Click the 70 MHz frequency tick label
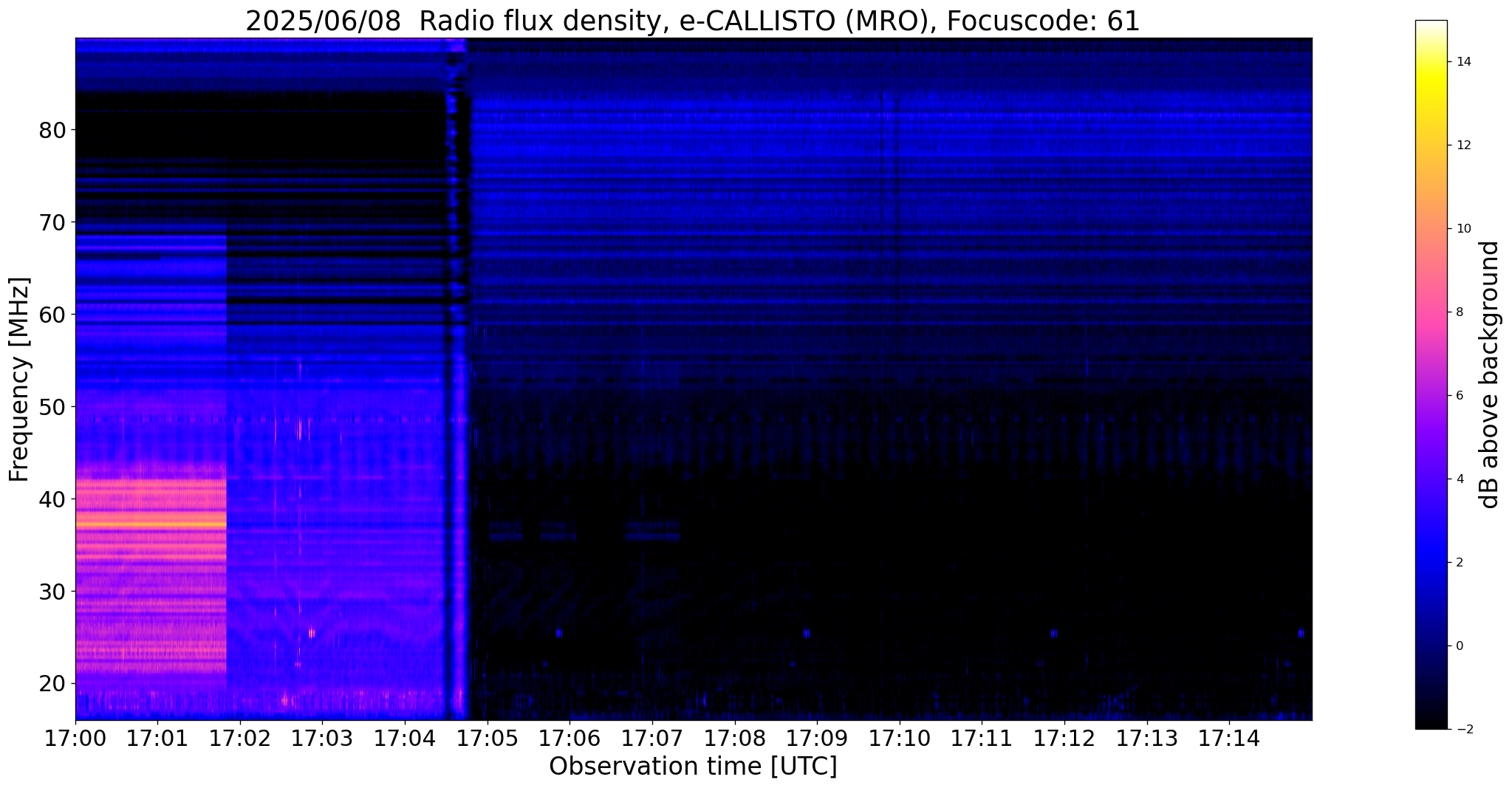The width and height of the screenshot is (1512, 788). click(x=52, y=222)
